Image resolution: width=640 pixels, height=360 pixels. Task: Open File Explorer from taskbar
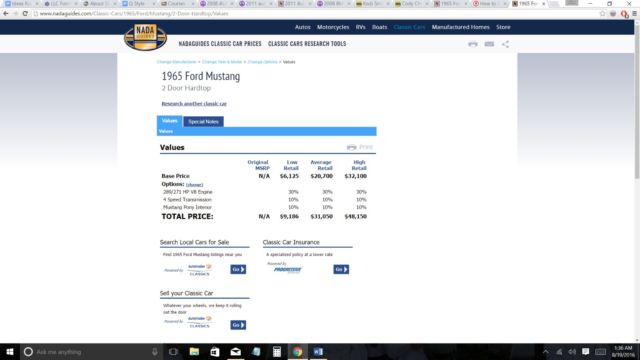coord(194,351)
